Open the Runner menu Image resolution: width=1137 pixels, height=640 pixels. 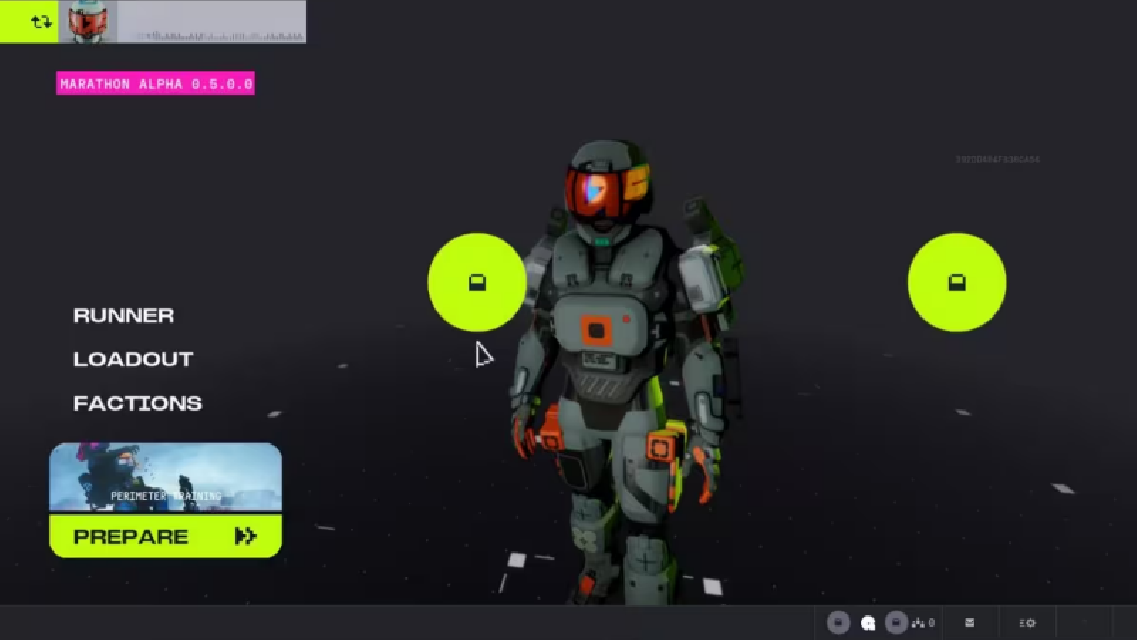click(124, 316)
